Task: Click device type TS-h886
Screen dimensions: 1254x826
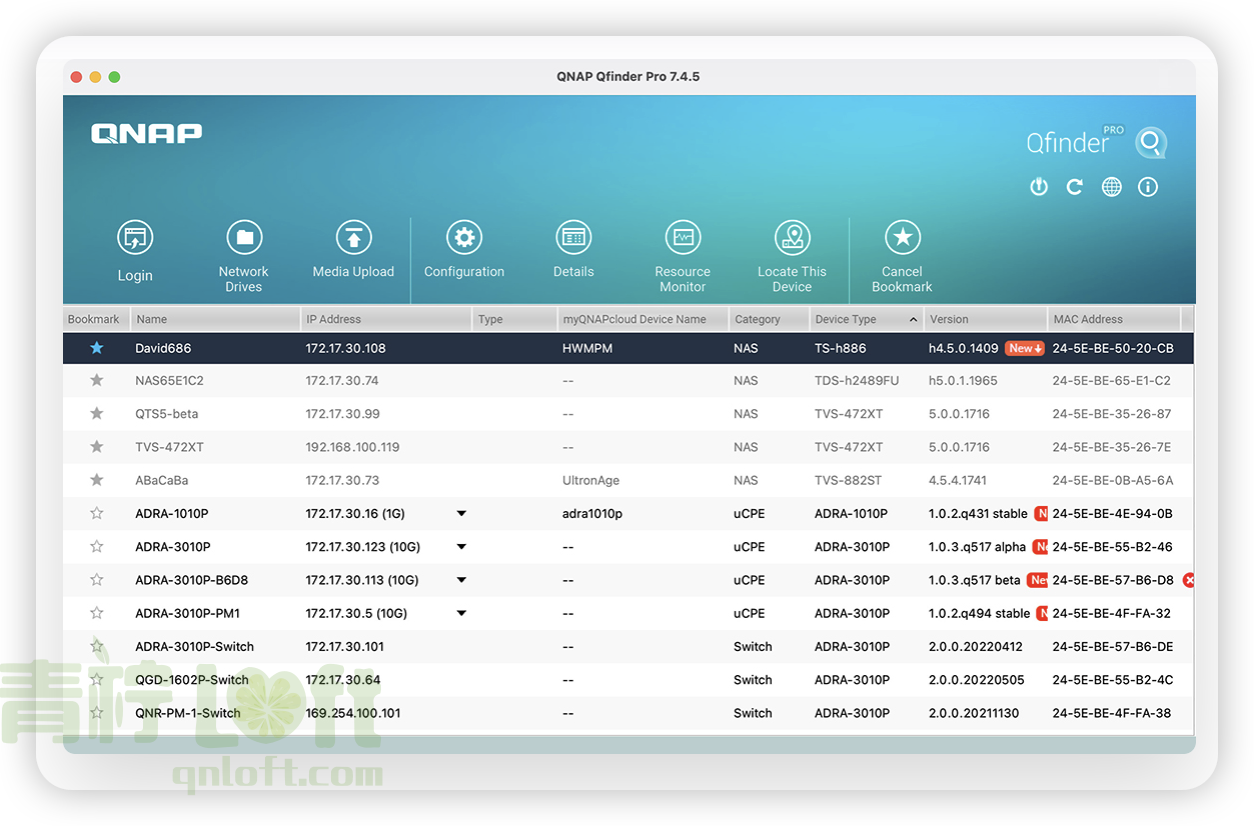Action: click(x=841, y=348)
